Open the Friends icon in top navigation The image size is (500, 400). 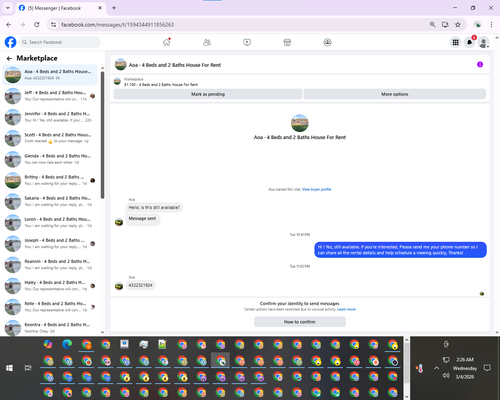tap(207, 42)
